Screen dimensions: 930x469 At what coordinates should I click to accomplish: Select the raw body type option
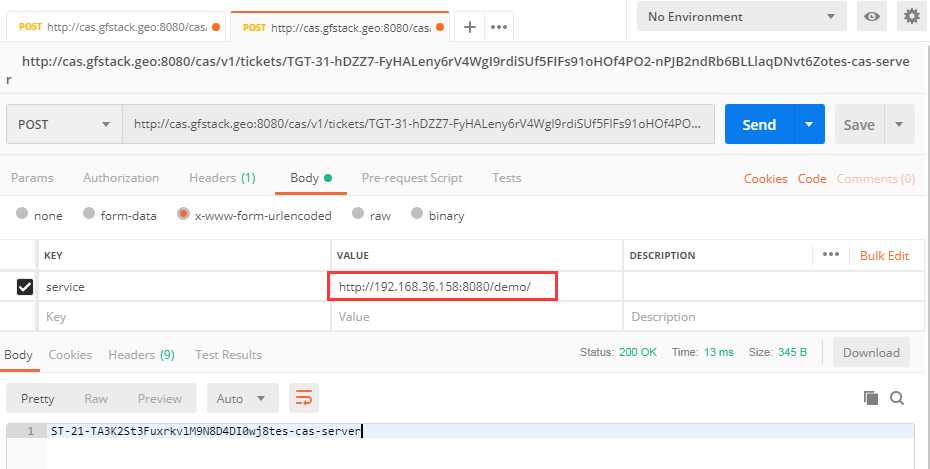click(x=357, y=215)
